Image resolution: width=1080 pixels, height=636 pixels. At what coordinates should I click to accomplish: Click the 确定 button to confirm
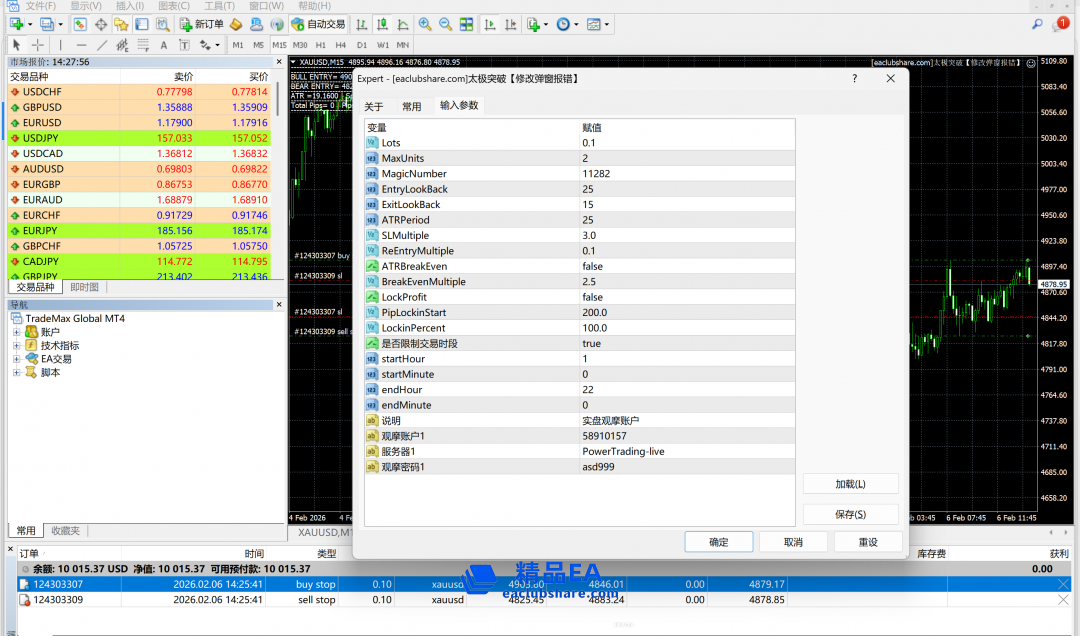click(x=718, y=542)
